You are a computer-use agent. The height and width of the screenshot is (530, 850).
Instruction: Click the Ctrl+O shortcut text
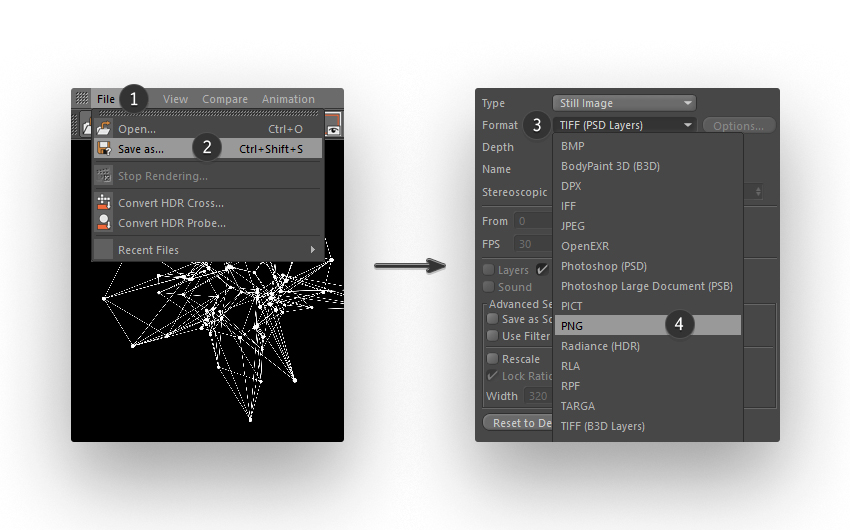(x=285, y=129)
